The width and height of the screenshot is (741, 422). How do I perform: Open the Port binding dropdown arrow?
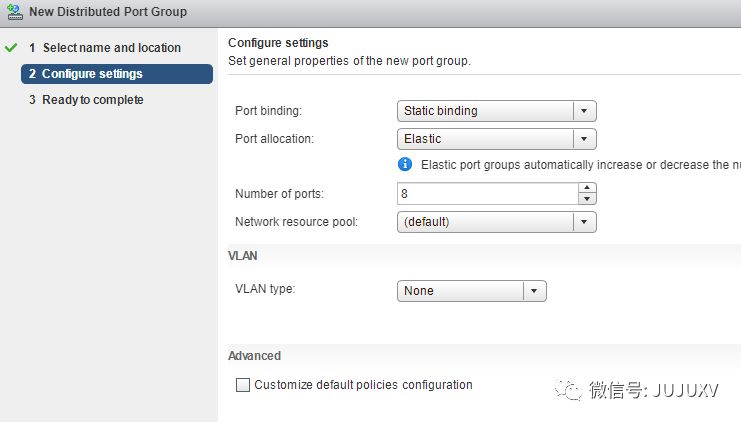pos(585,111)
